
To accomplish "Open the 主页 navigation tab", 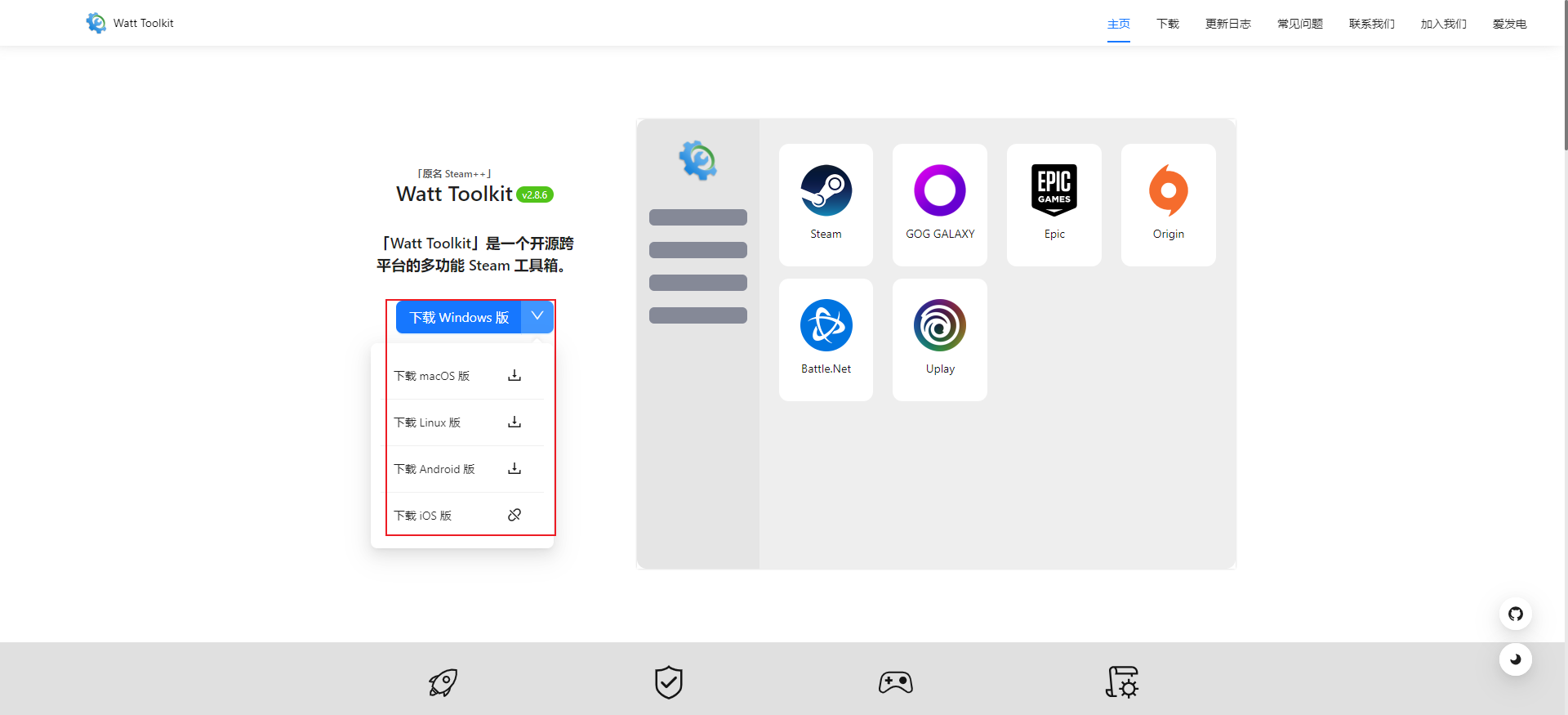I will 1119,24.
